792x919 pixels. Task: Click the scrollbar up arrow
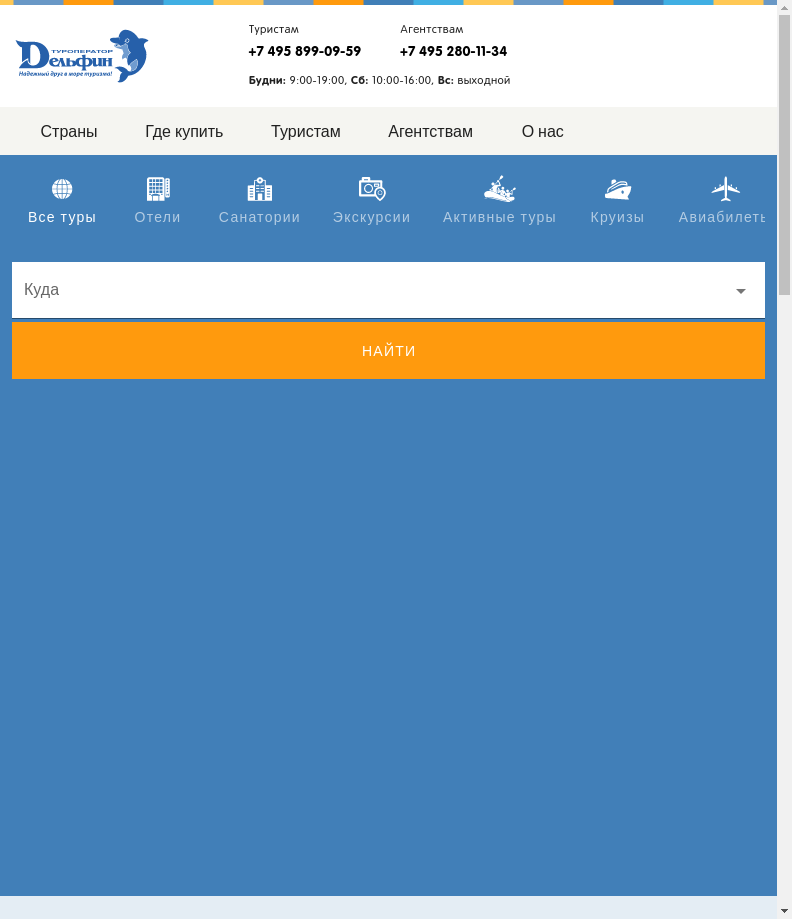[x=784, y=8]
